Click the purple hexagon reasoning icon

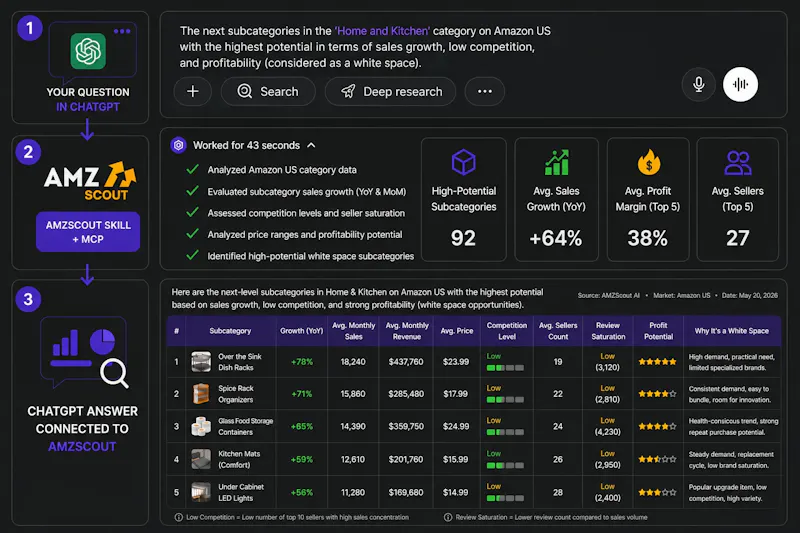179,145
